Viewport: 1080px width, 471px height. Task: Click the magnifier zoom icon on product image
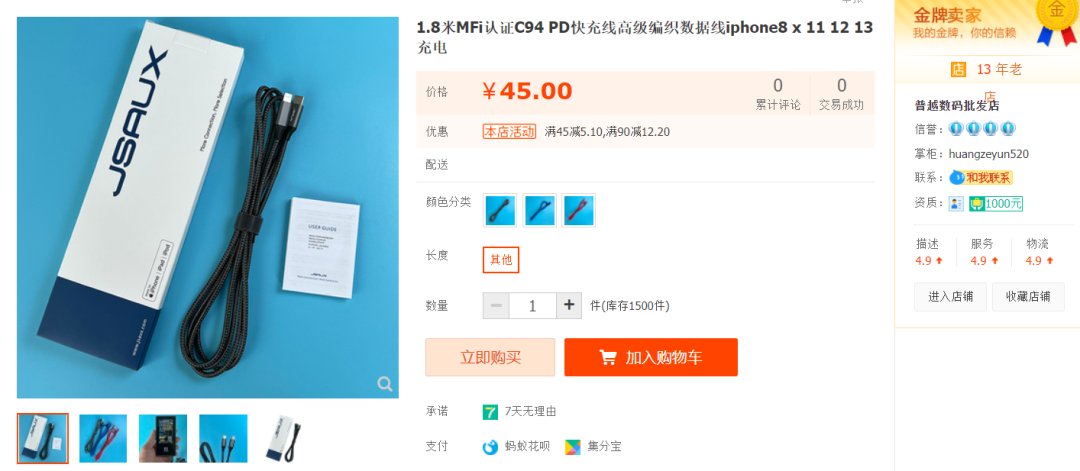(x=385, y=384)
